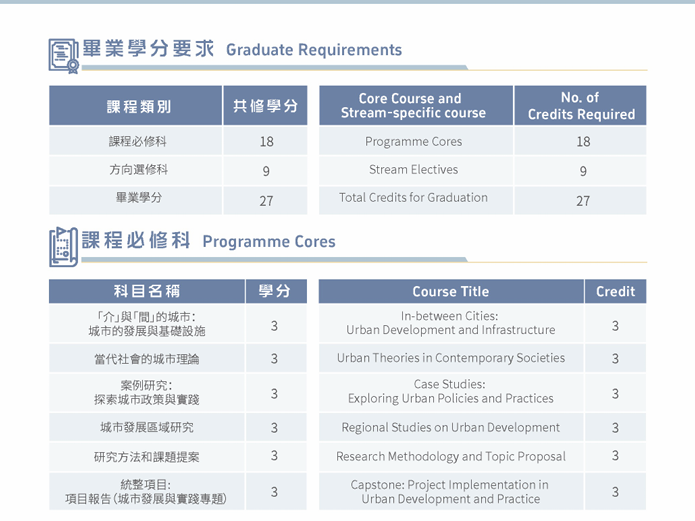Click credit 3 beside Case Studies course
Screen dimensions: 695x521
pos(615,393)
